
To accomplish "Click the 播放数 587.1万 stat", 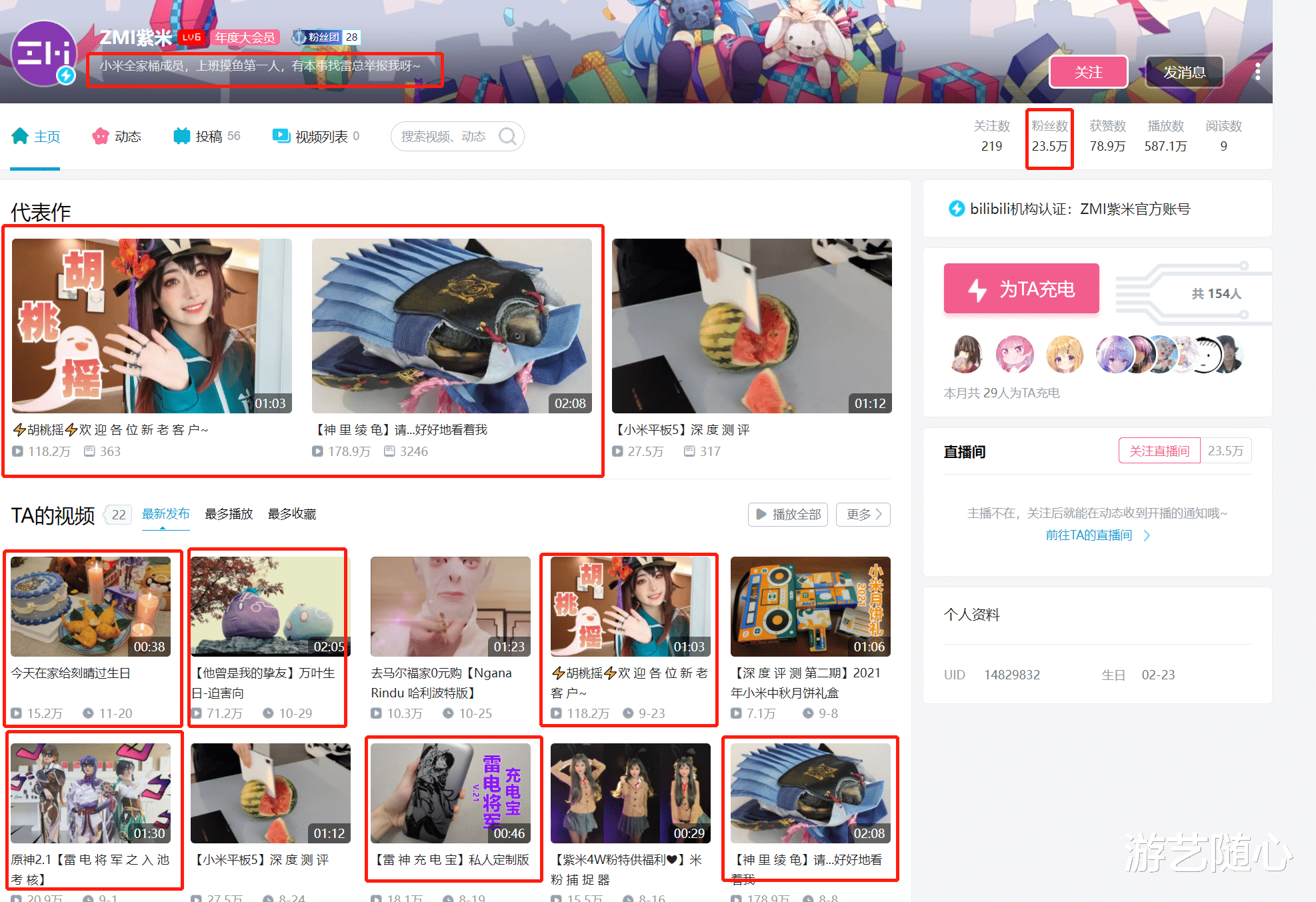I will pos(1165,136).
